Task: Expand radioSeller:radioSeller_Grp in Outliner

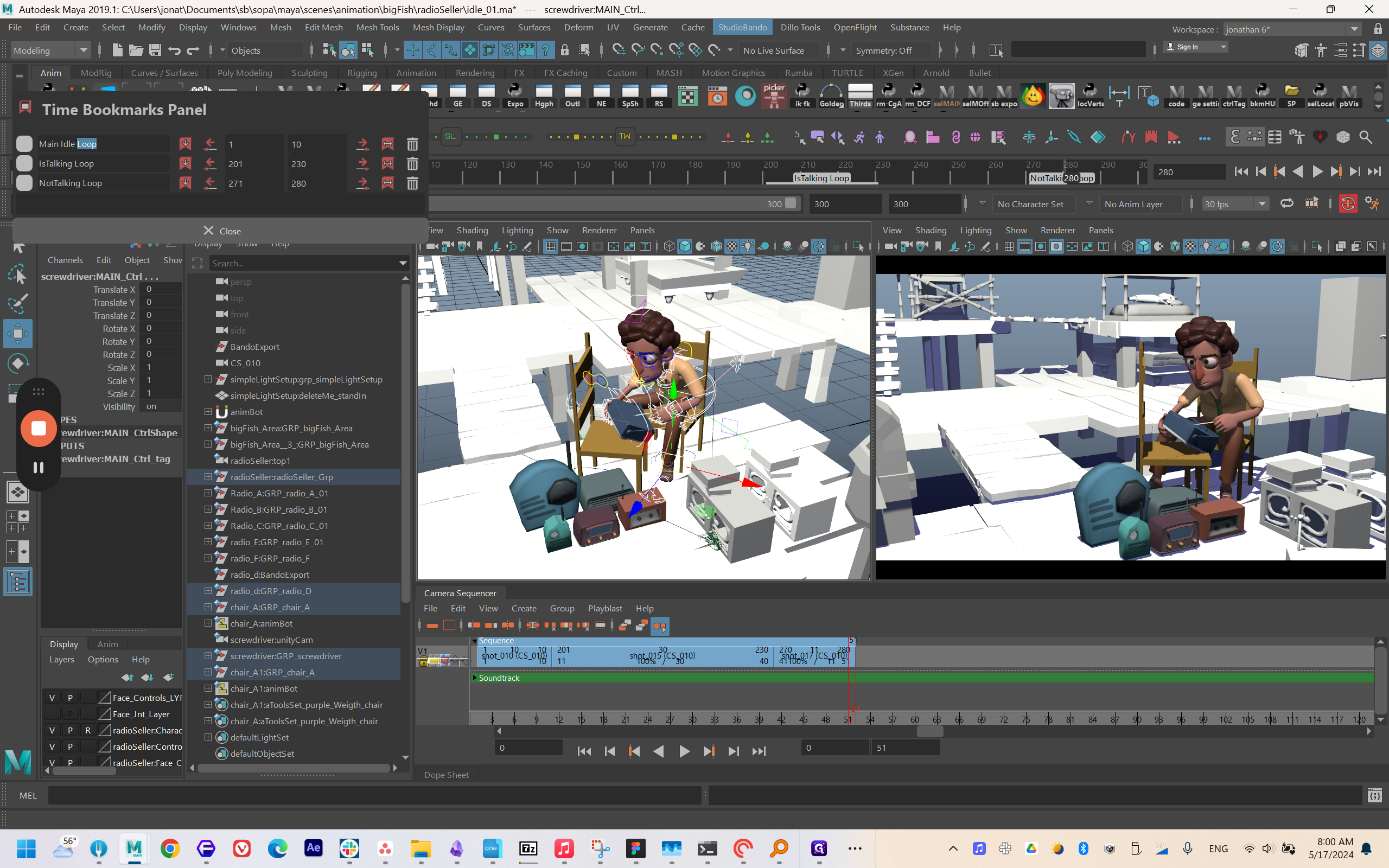Action: tap(208, 476)
